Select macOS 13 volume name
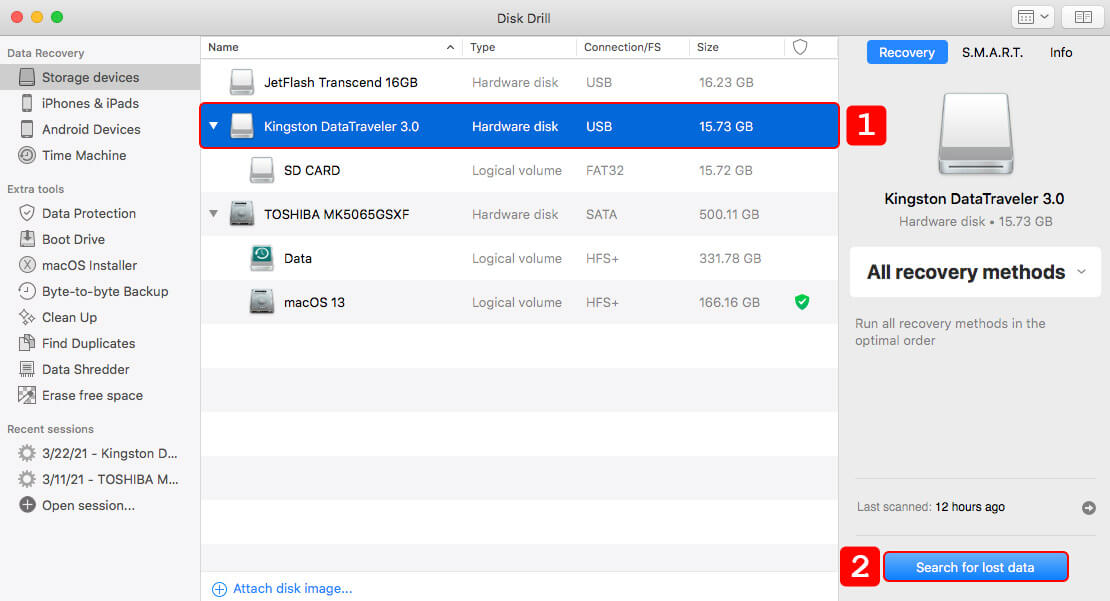This screenshot has width=1110, height=601. click(314, 302)
